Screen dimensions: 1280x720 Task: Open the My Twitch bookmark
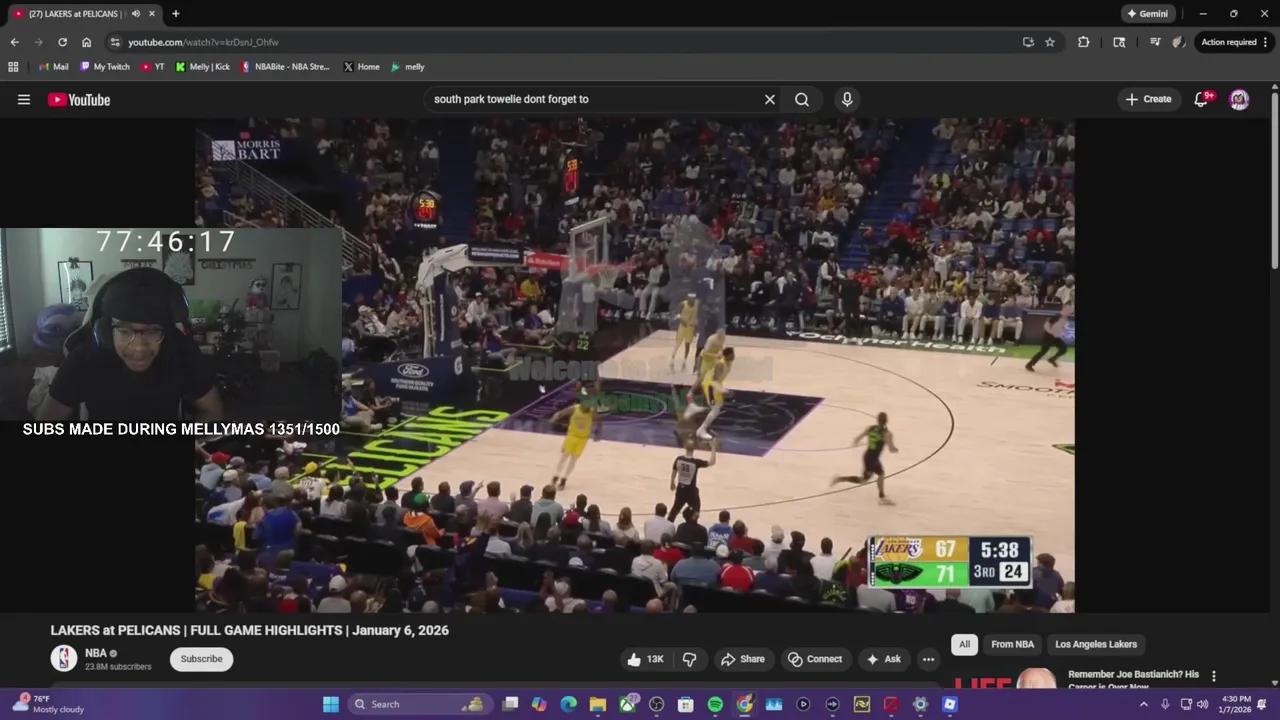105,67
